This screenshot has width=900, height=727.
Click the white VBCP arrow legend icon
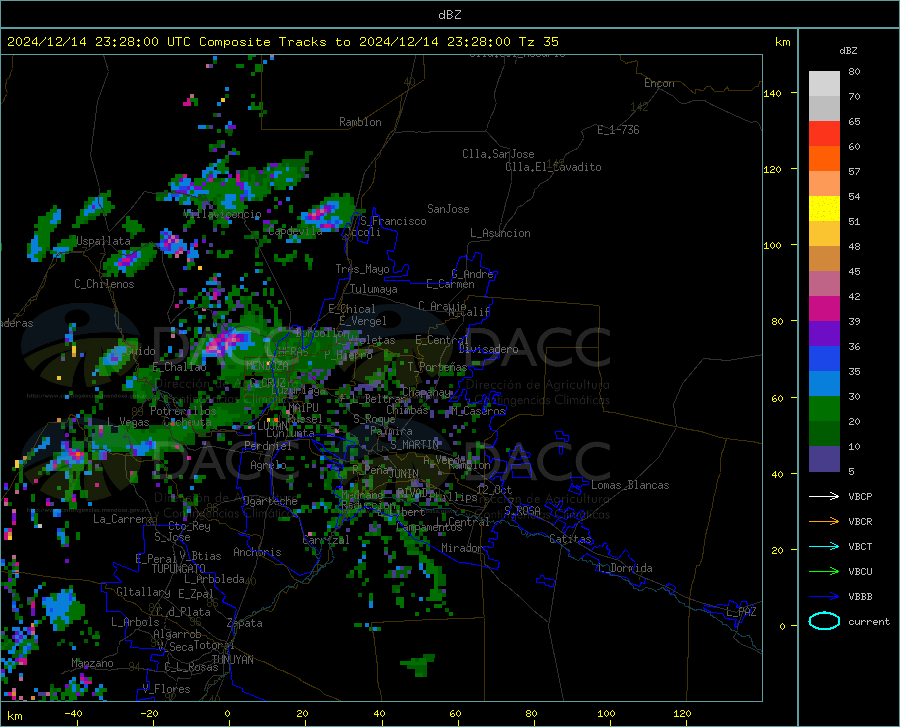click(x=824, y=496)
